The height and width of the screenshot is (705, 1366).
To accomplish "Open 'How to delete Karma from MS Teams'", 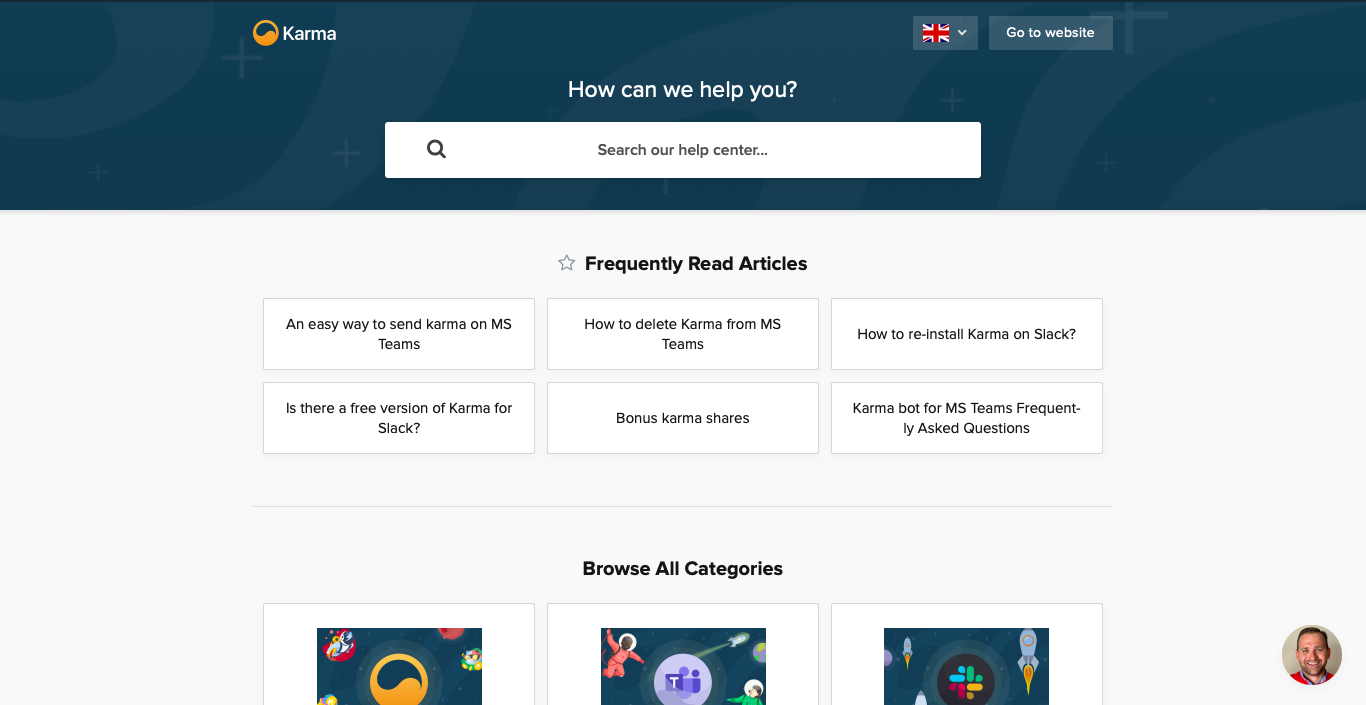I will coord(683,334).
